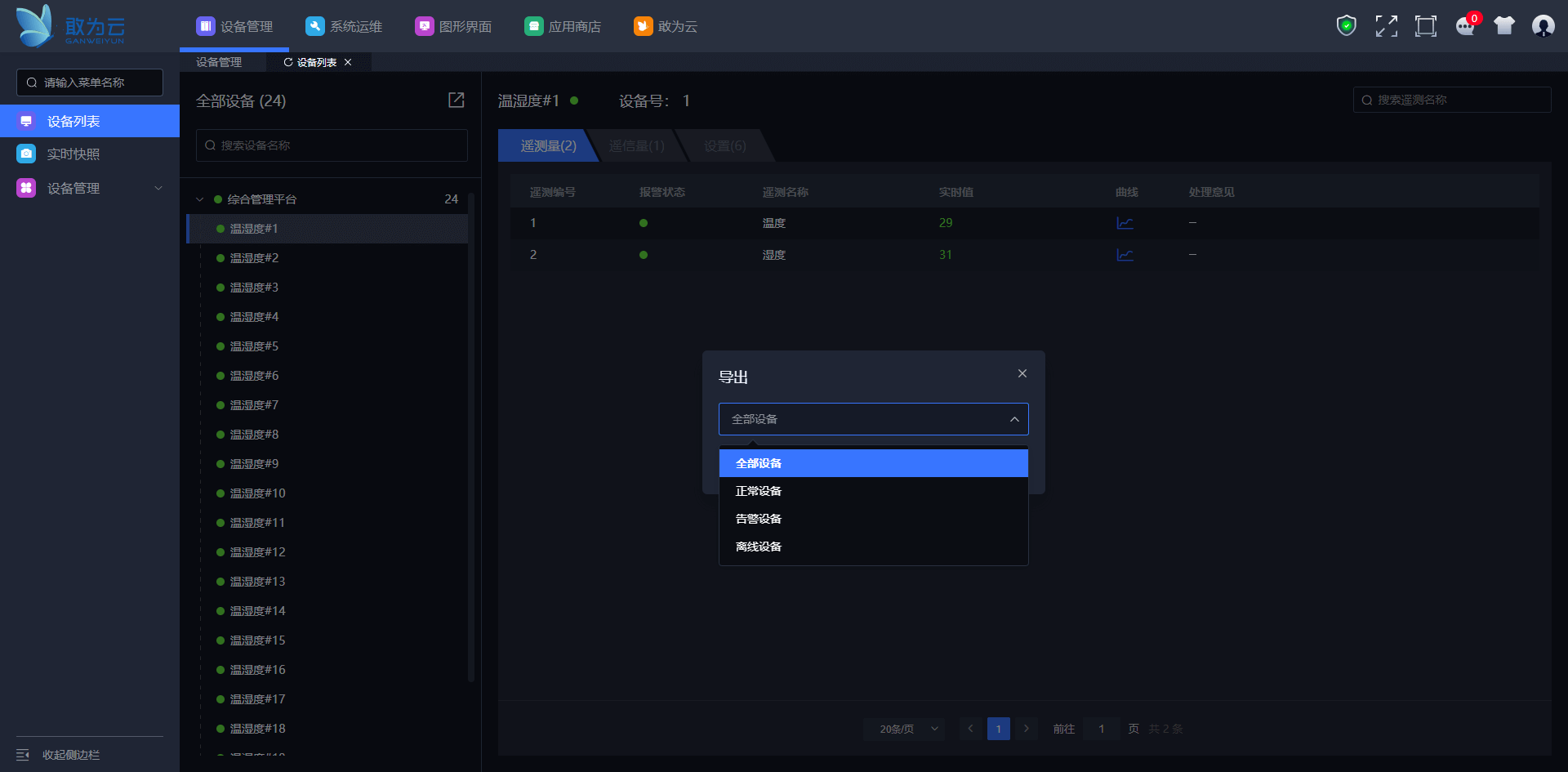
Task: Select 告警设备 from the export list
Action: 759,519
